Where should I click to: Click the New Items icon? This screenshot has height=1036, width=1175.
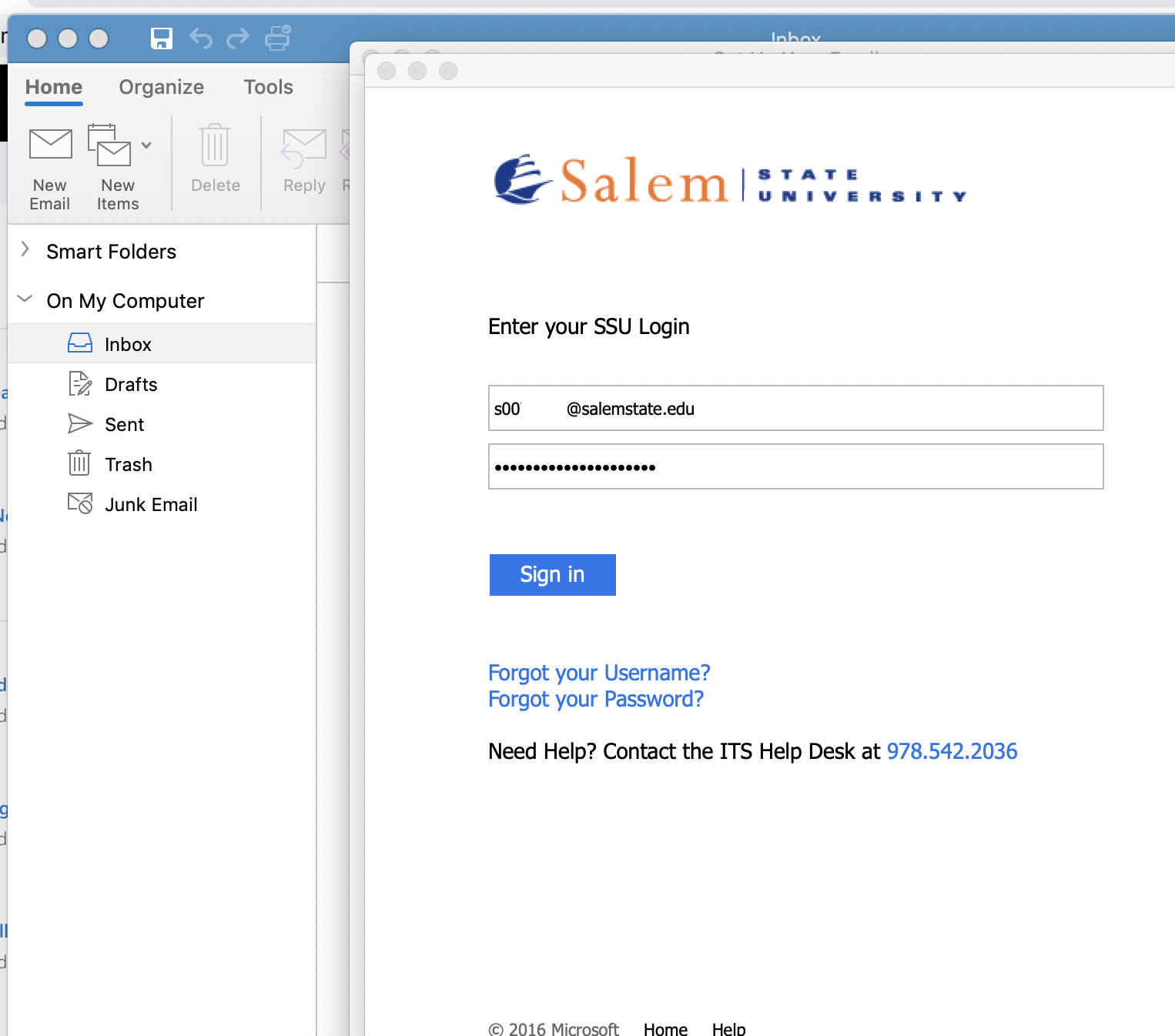coord(109,145)
